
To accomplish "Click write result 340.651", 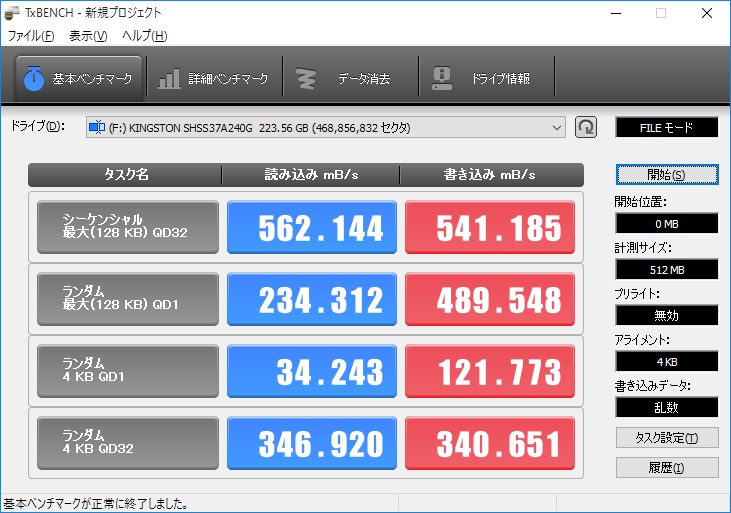I will [x=490, y=444].
